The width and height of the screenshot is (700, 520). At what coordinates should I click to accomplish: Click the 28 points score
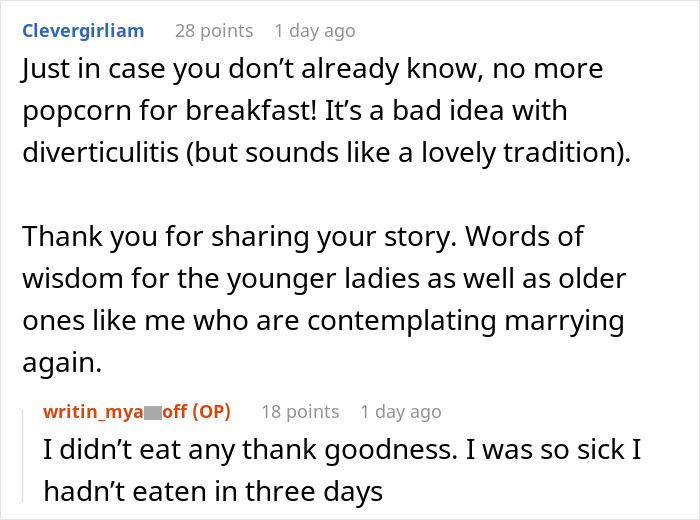214,31
